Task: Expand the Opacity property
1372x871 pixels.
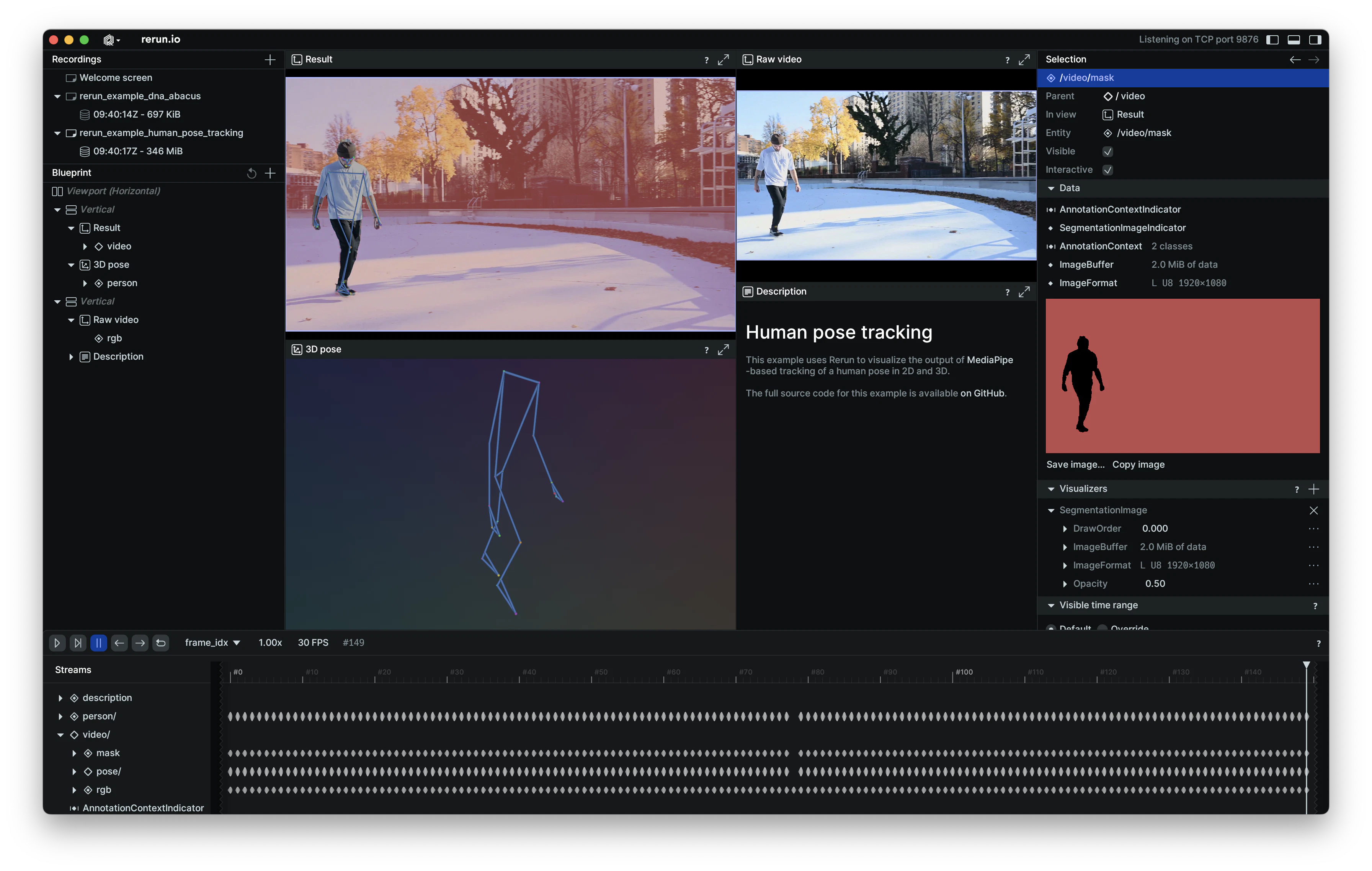Action: (x=1065, y=584)
